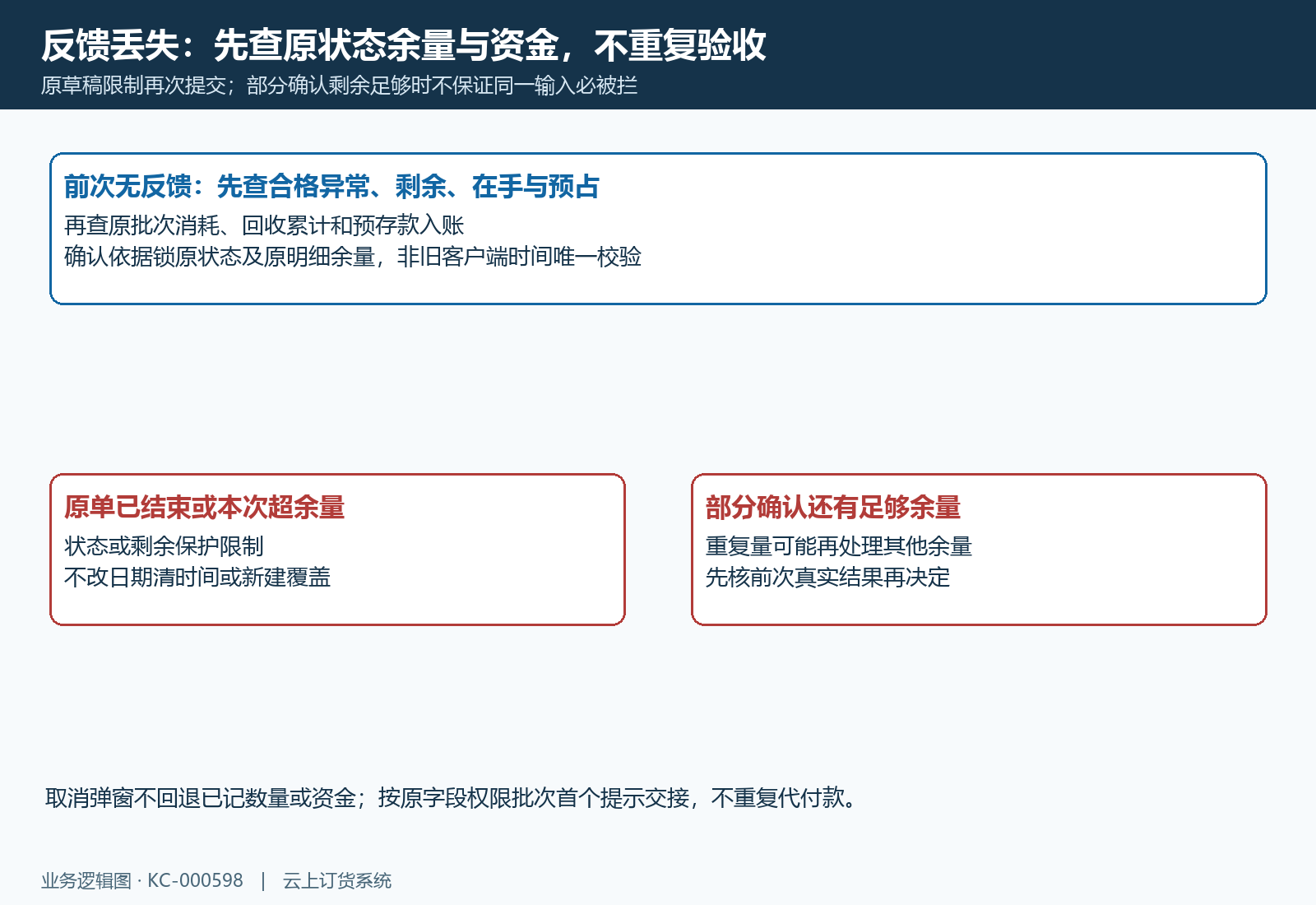Click the line beginning '确认依据锁原状态及原明细余量'
The image size is (1316, 905).
click(353, 257)
